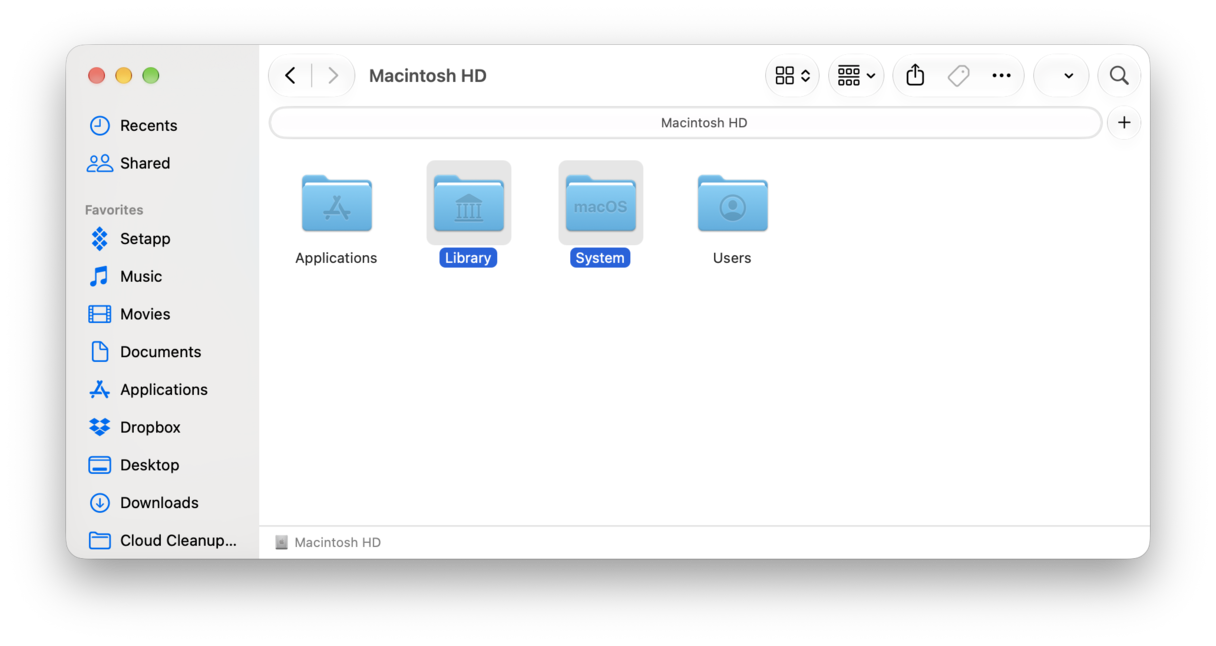
Task: Expand the blank toolbar chevron dropdown
Action: coord(1061,76)
